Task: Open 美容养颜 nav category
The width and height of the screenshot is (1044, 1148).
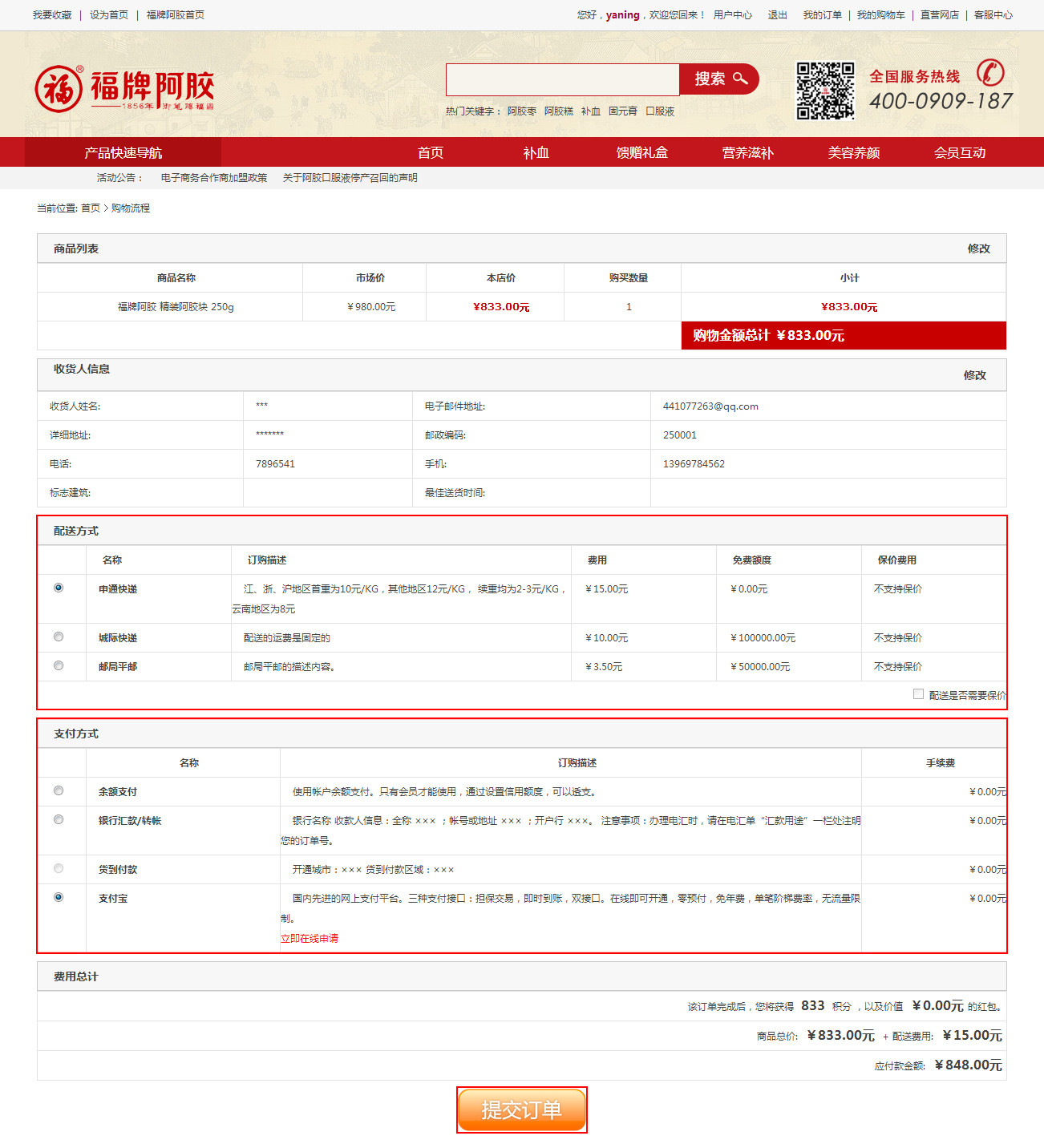Action: click(854, 152)
